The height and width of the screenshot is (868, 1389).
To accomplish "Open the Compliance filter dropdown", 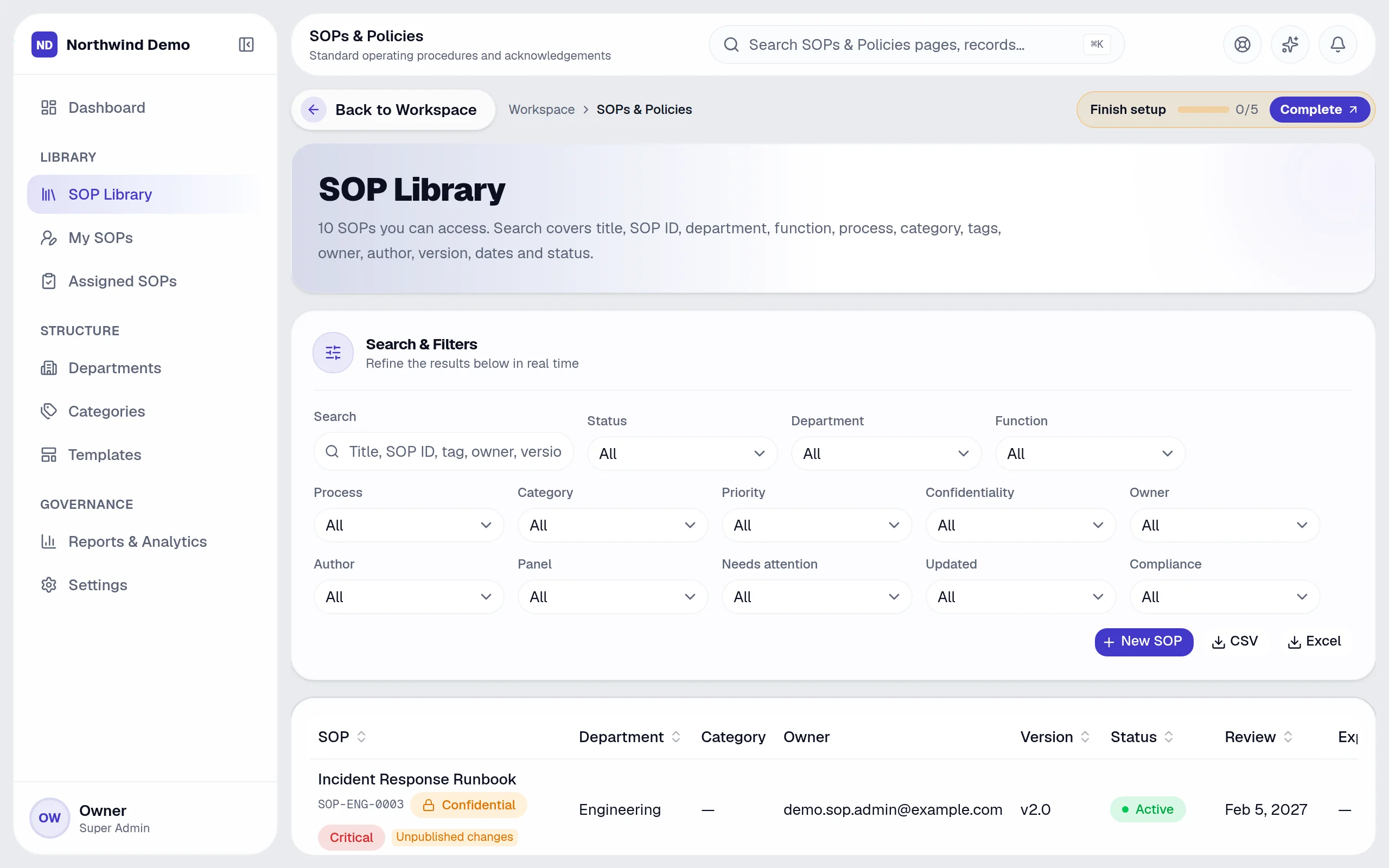I will point(1224,597).
